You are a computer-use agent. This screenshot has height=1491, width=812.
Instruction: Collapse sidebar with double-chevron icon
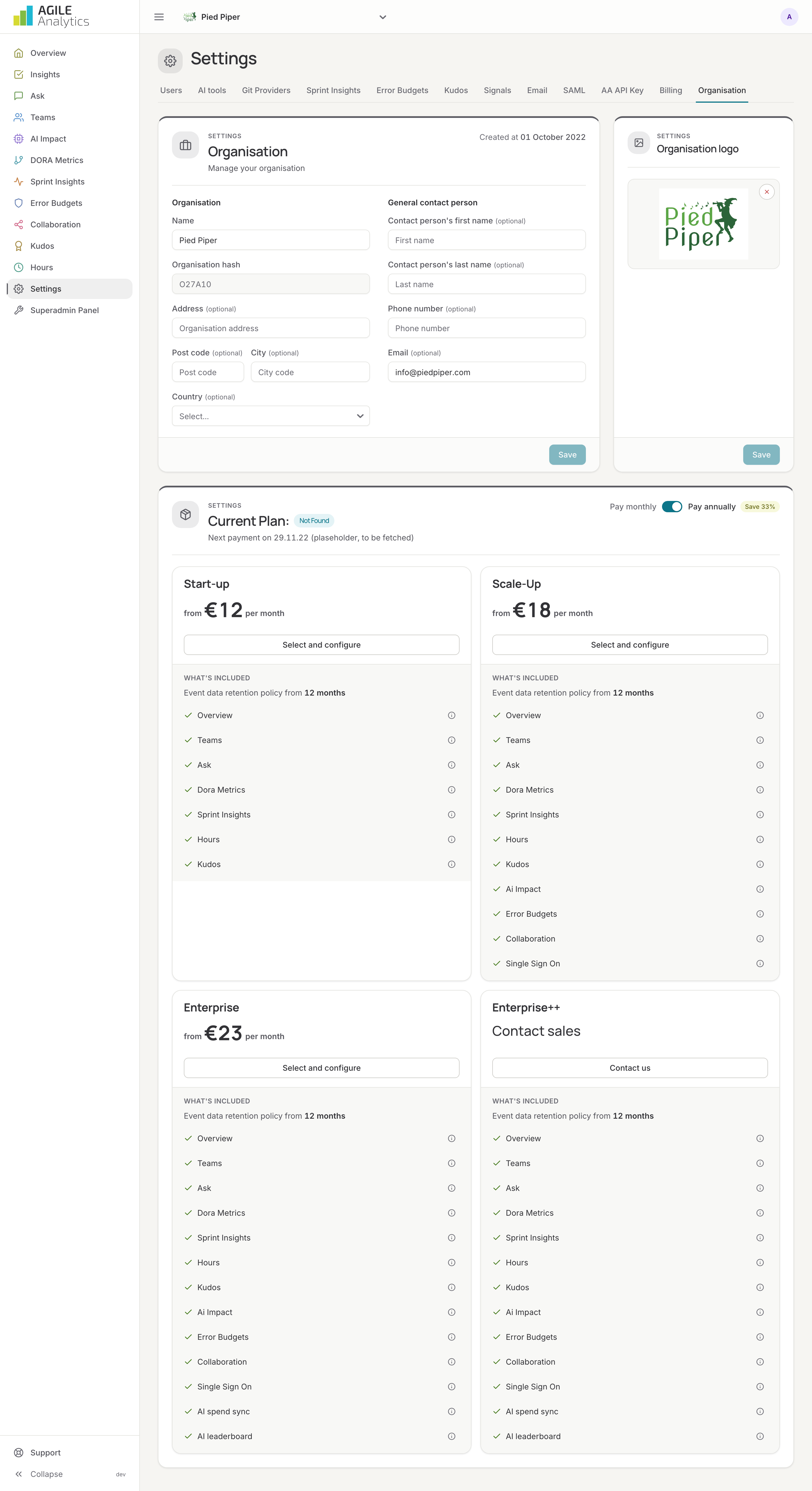(x=19, y=1474)
